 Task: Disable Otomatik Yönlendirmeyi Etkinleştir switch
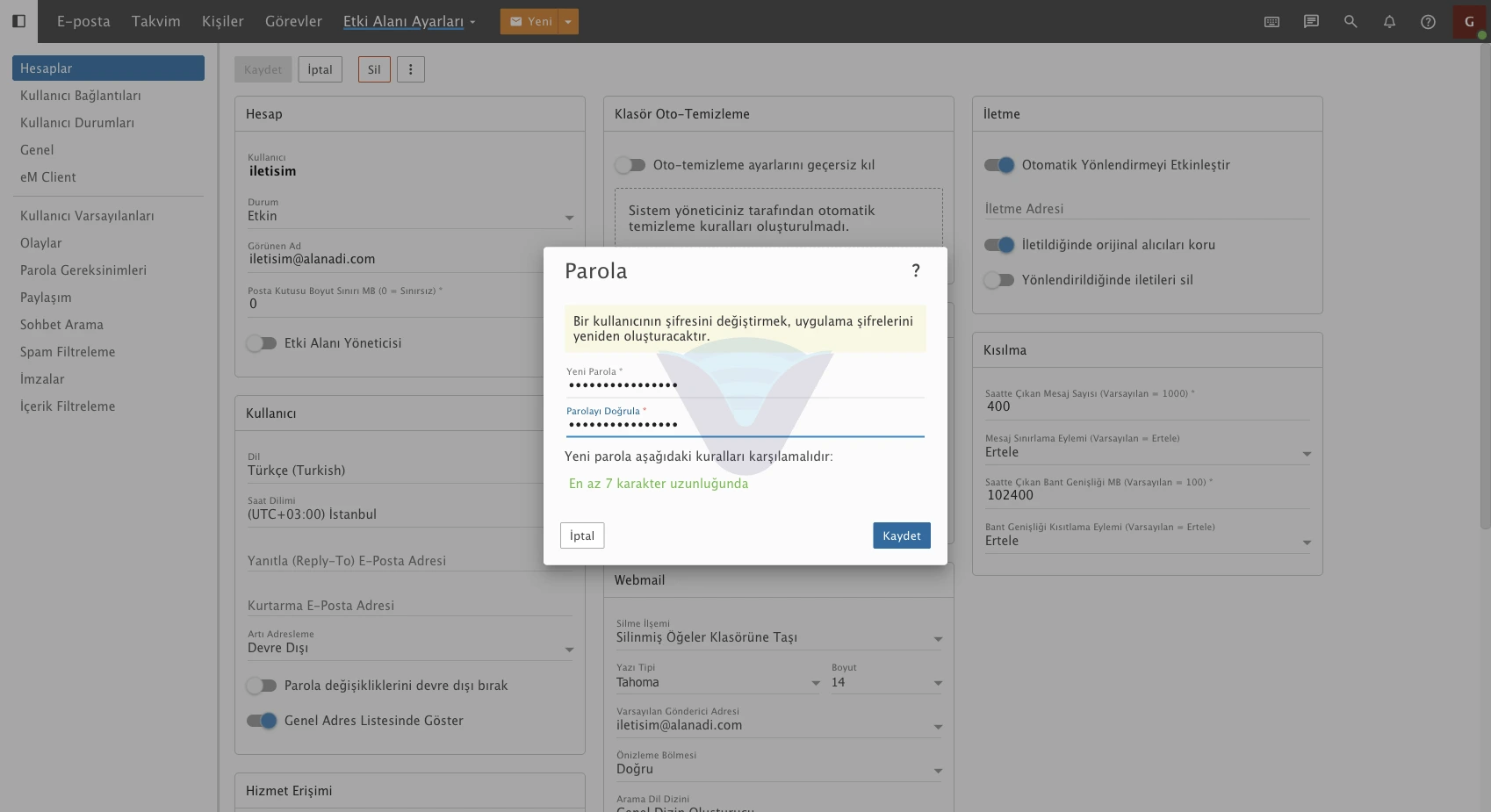coord(999,165)
